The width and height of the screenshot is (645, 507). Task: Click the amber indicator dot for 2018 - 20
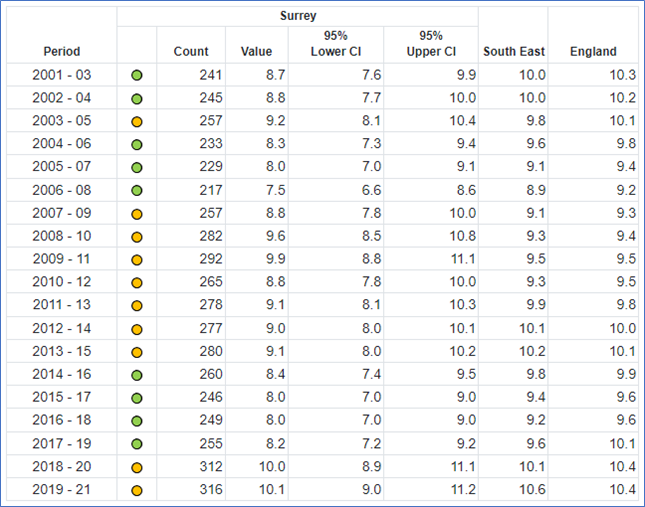(x=137, y=468)
